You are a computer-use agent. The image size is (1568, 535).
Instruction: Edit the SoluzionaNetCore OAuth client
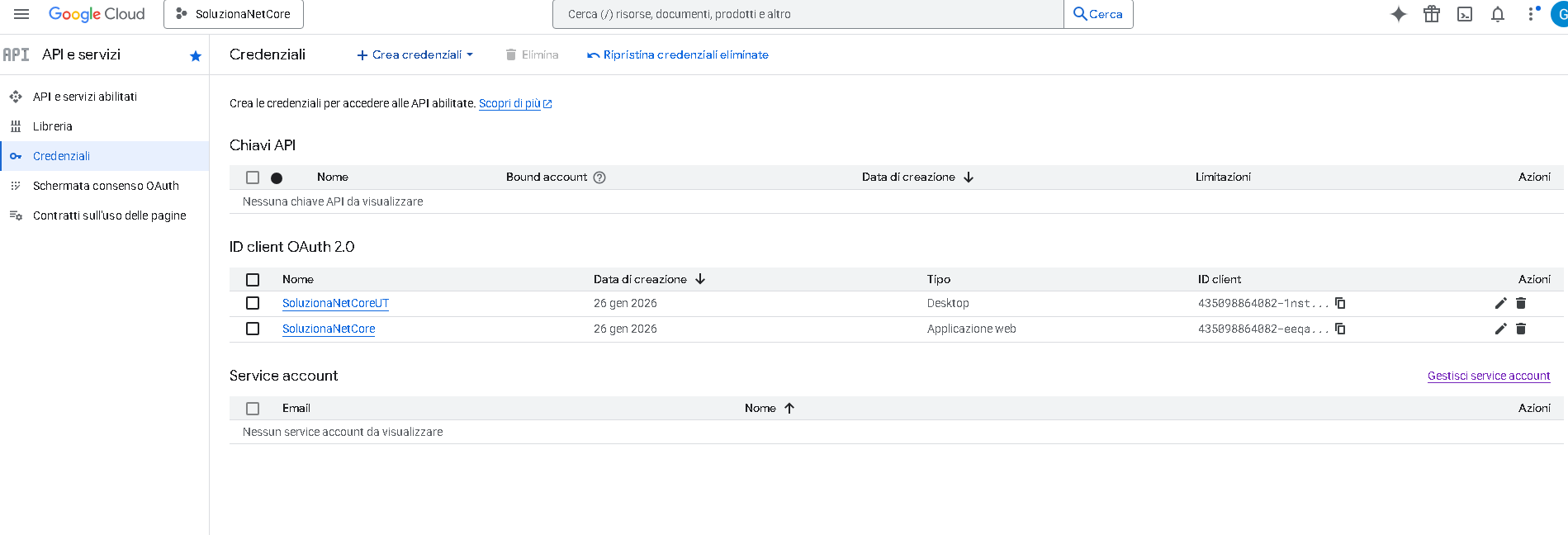click(1500, 329)
